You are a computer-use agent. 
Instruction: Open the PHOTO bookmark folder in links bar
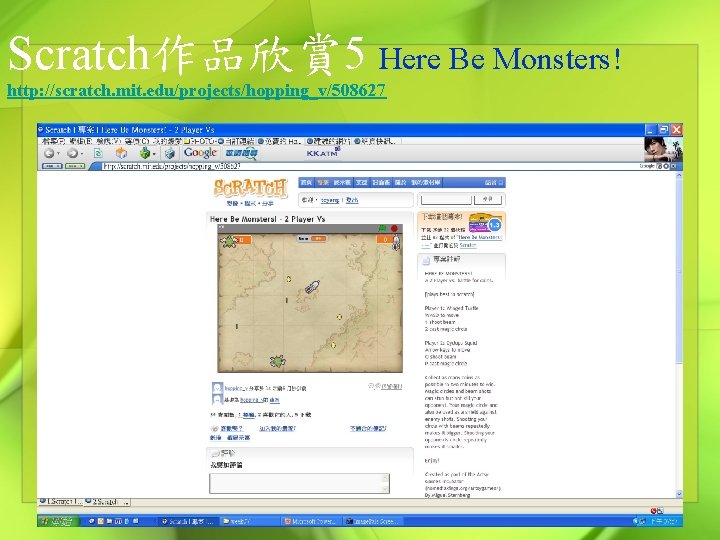pos(200,141)
